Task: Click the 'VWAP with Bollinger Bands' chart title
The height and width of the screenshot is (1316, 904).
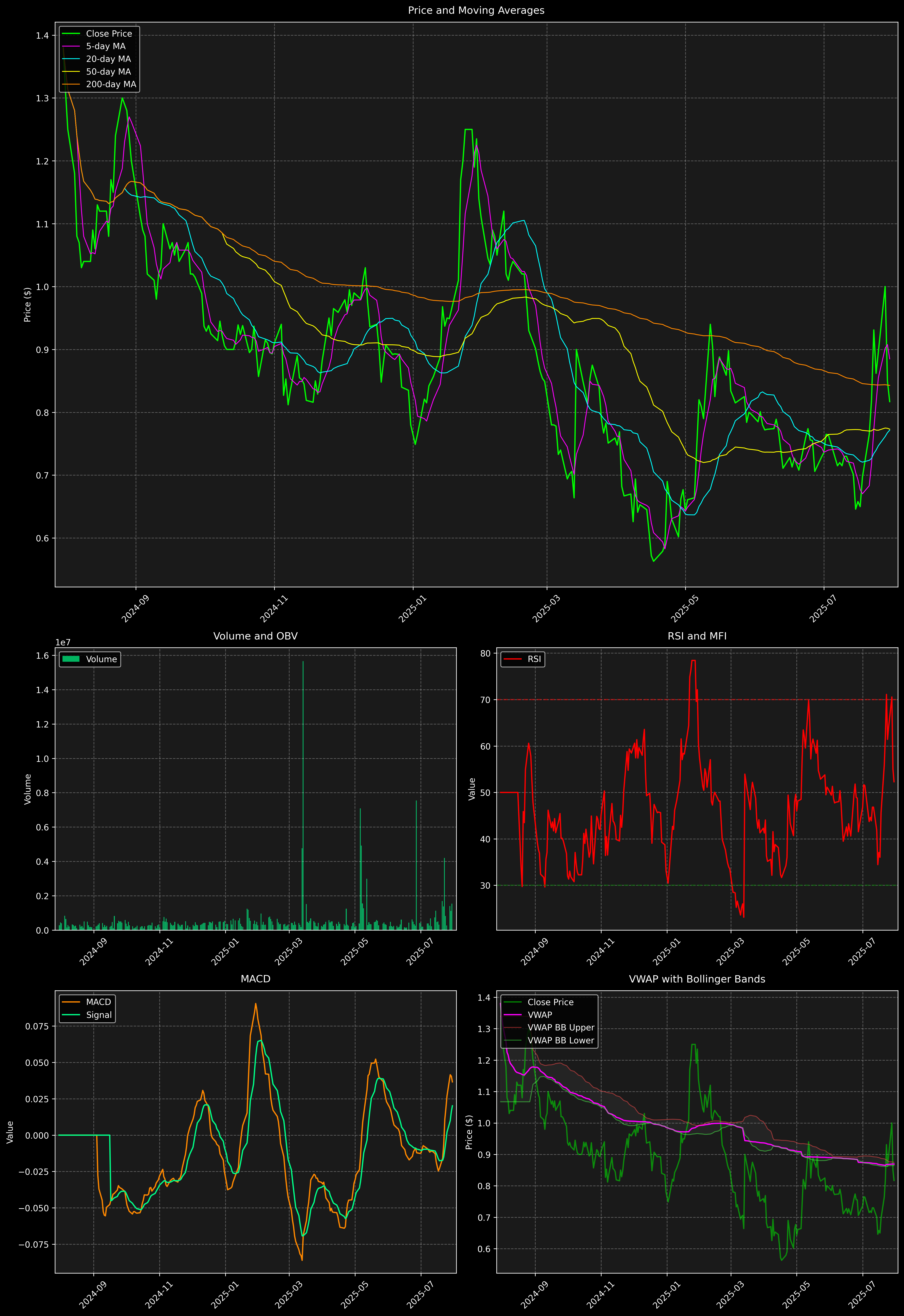Action: (697, 979)
